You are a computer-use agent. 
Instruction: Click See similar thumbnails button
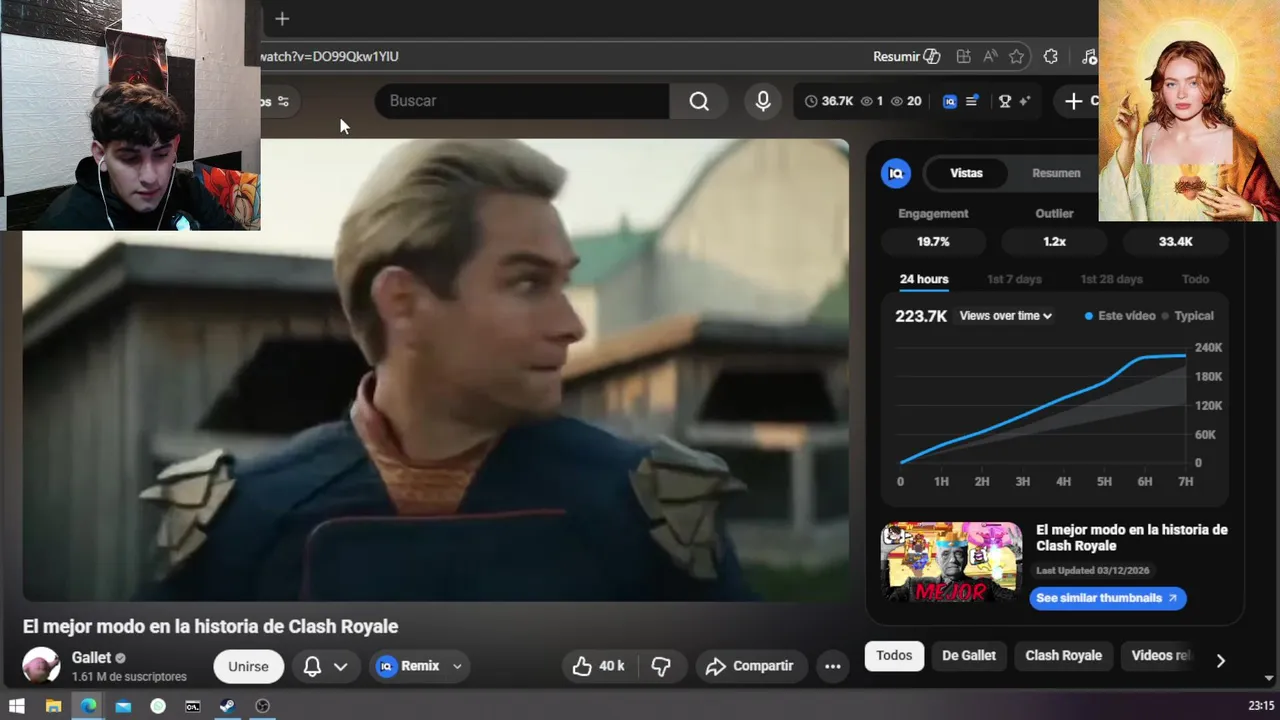point(1107,598)
